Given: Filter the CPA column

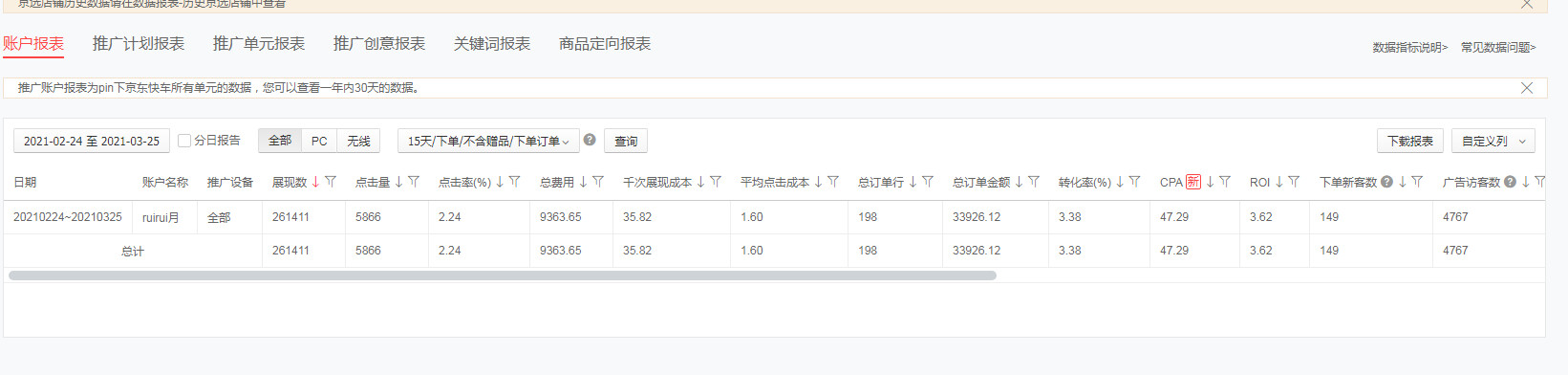Looking at the screenshot, I should click(1225, 182).
